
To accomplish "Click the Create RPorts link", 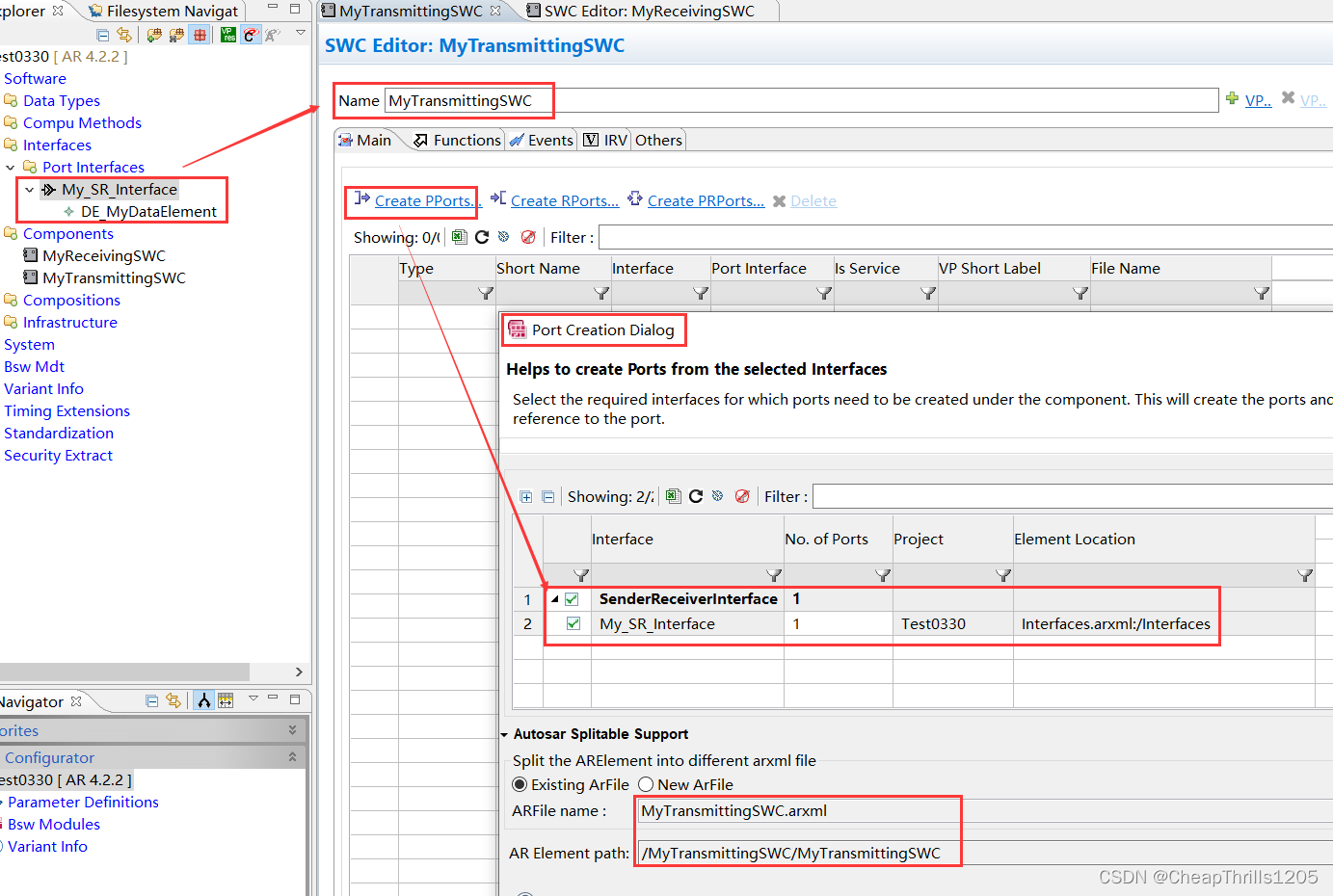I will coord(564,200).
